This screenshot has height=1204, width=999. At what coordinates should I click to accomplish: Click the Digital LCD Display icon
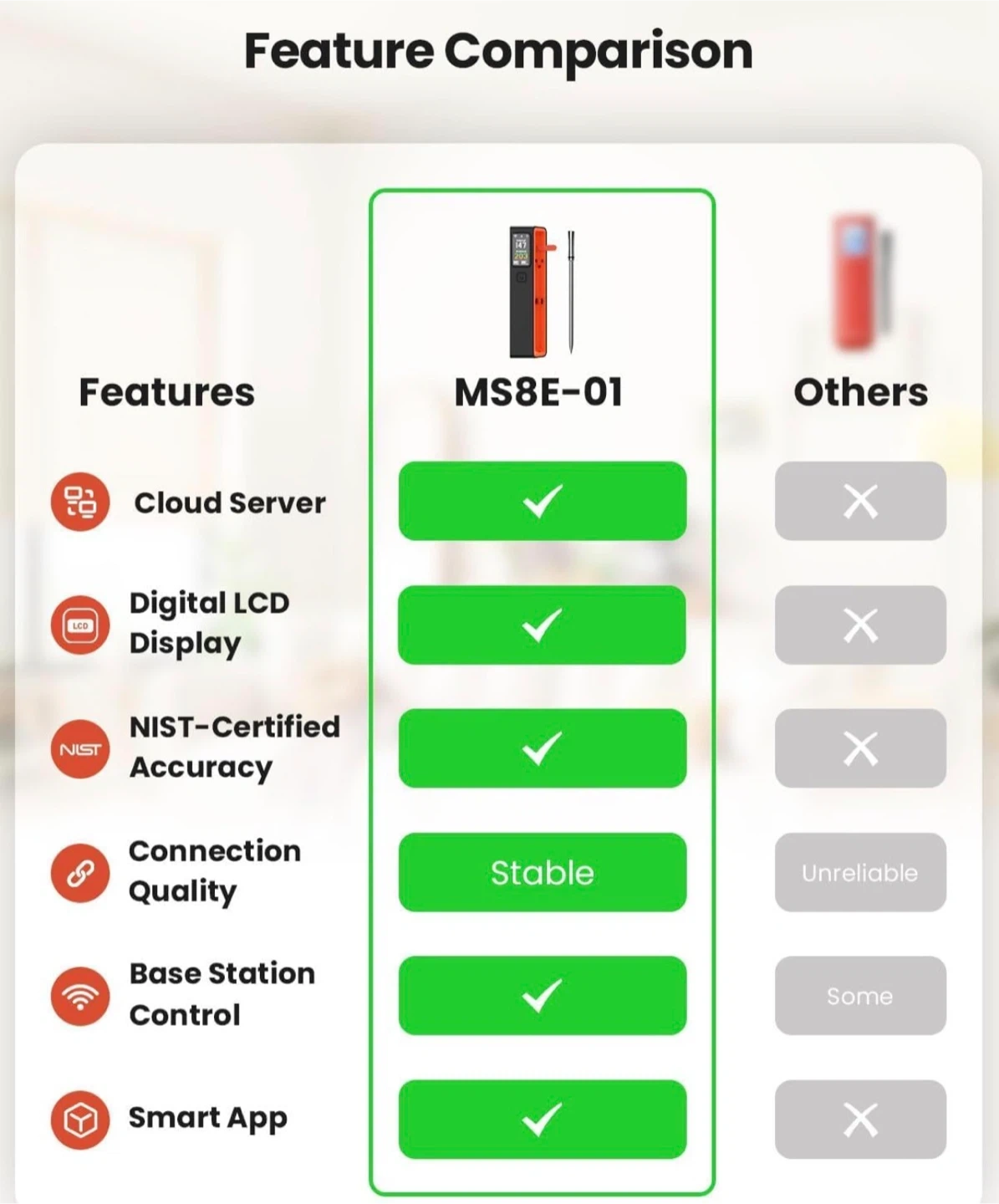(x=80, y=625)
